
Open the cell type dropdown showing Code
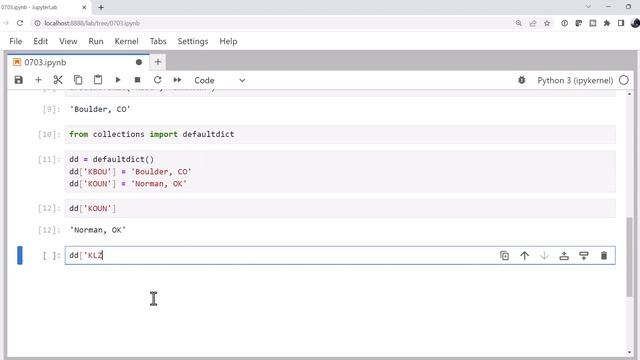click(x=220, y=80)
